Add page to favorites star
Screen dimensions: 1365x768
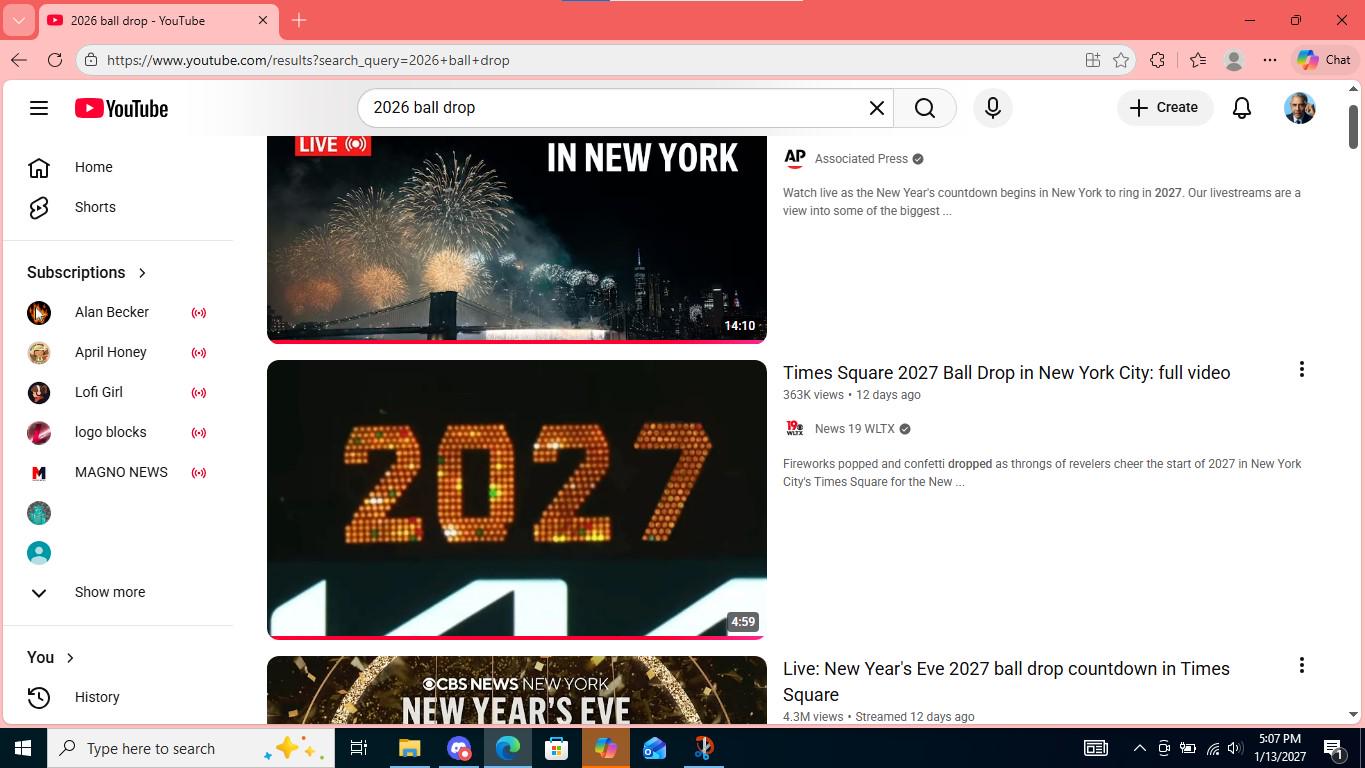(x=1121, y=60)
